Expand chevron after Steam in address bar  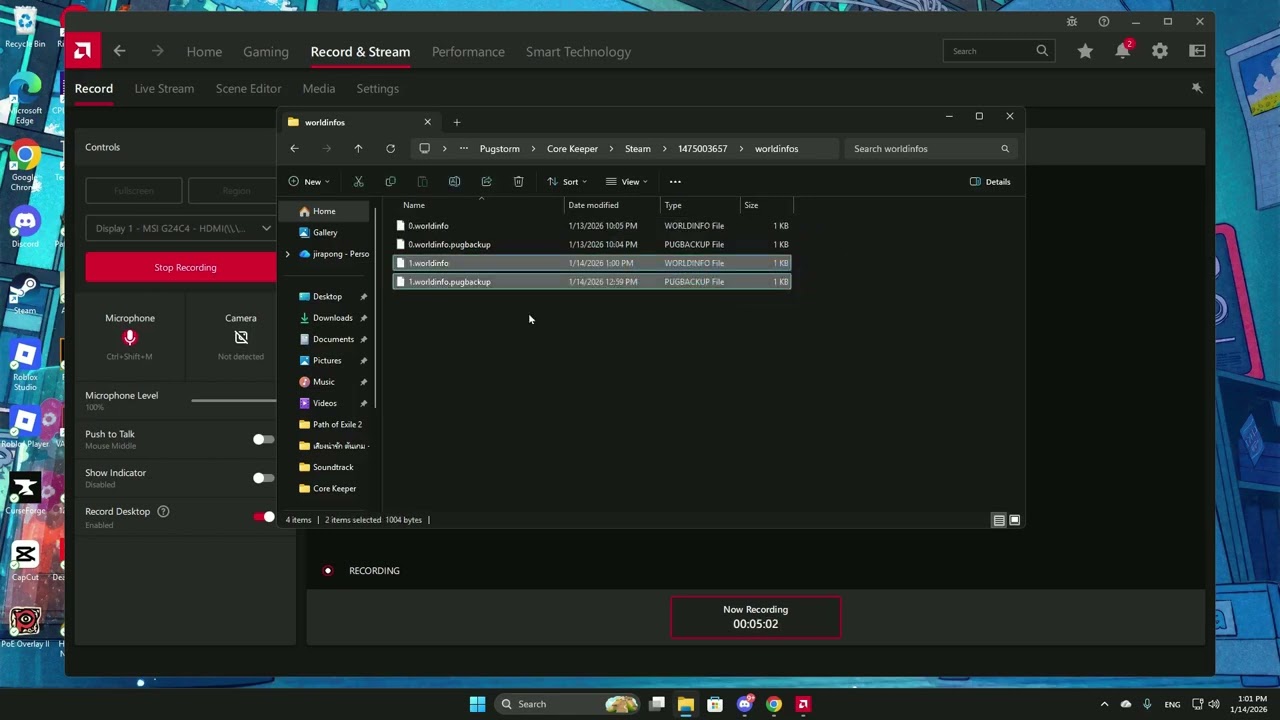[x=664, y=149]
